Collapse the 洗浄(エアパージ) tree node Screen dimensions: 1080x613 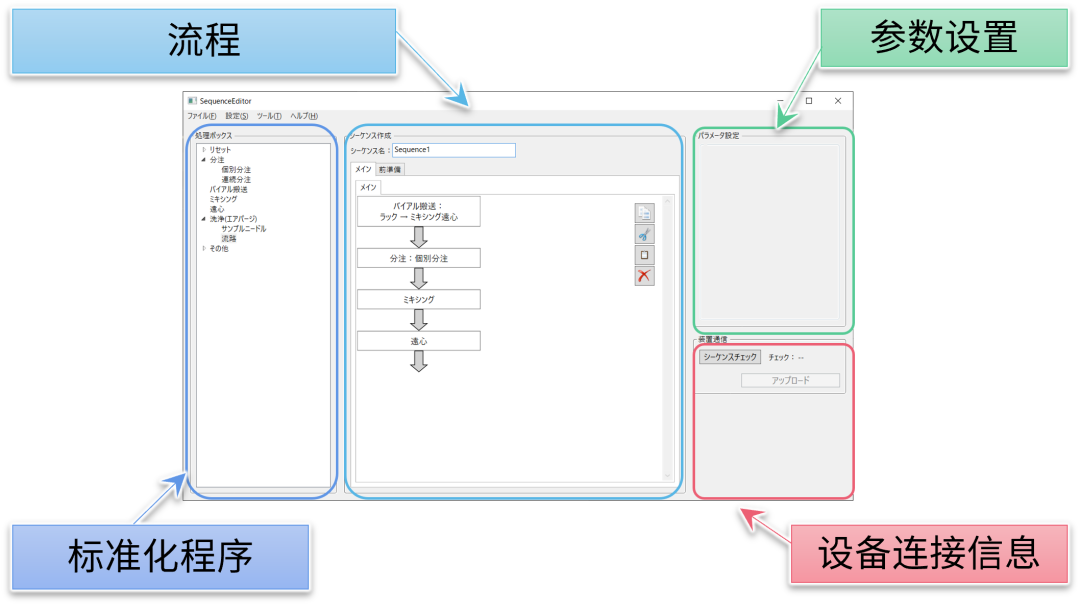[204, 219]
